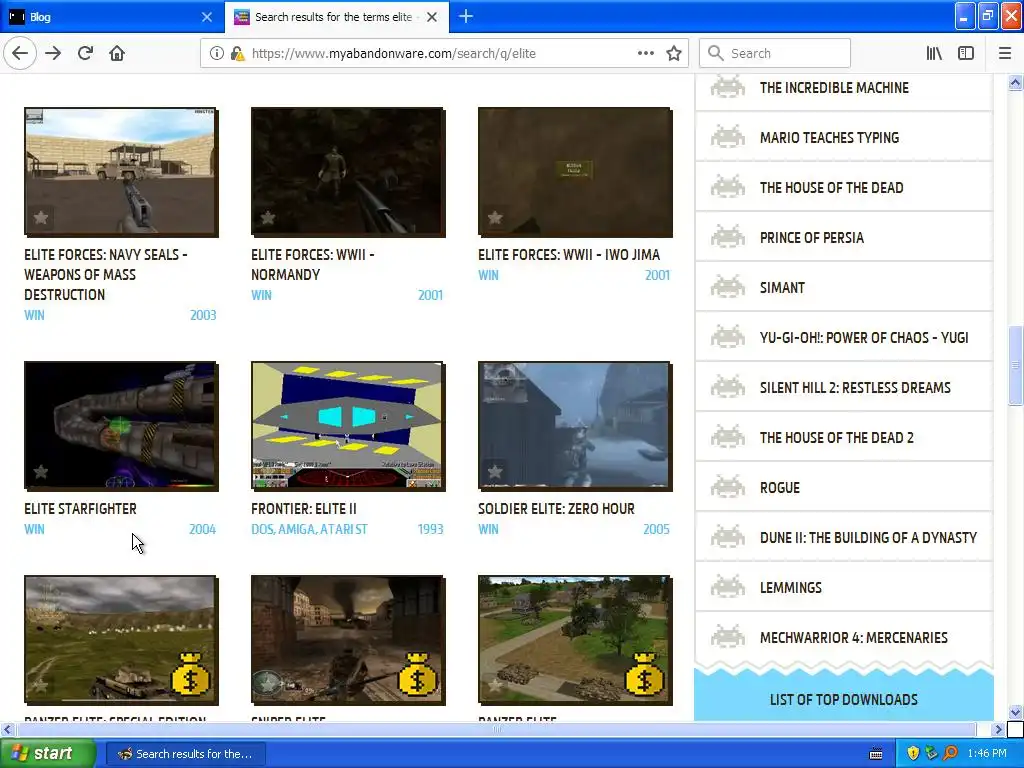Go forward one page
1024x768 pixels.
[53, 54]
